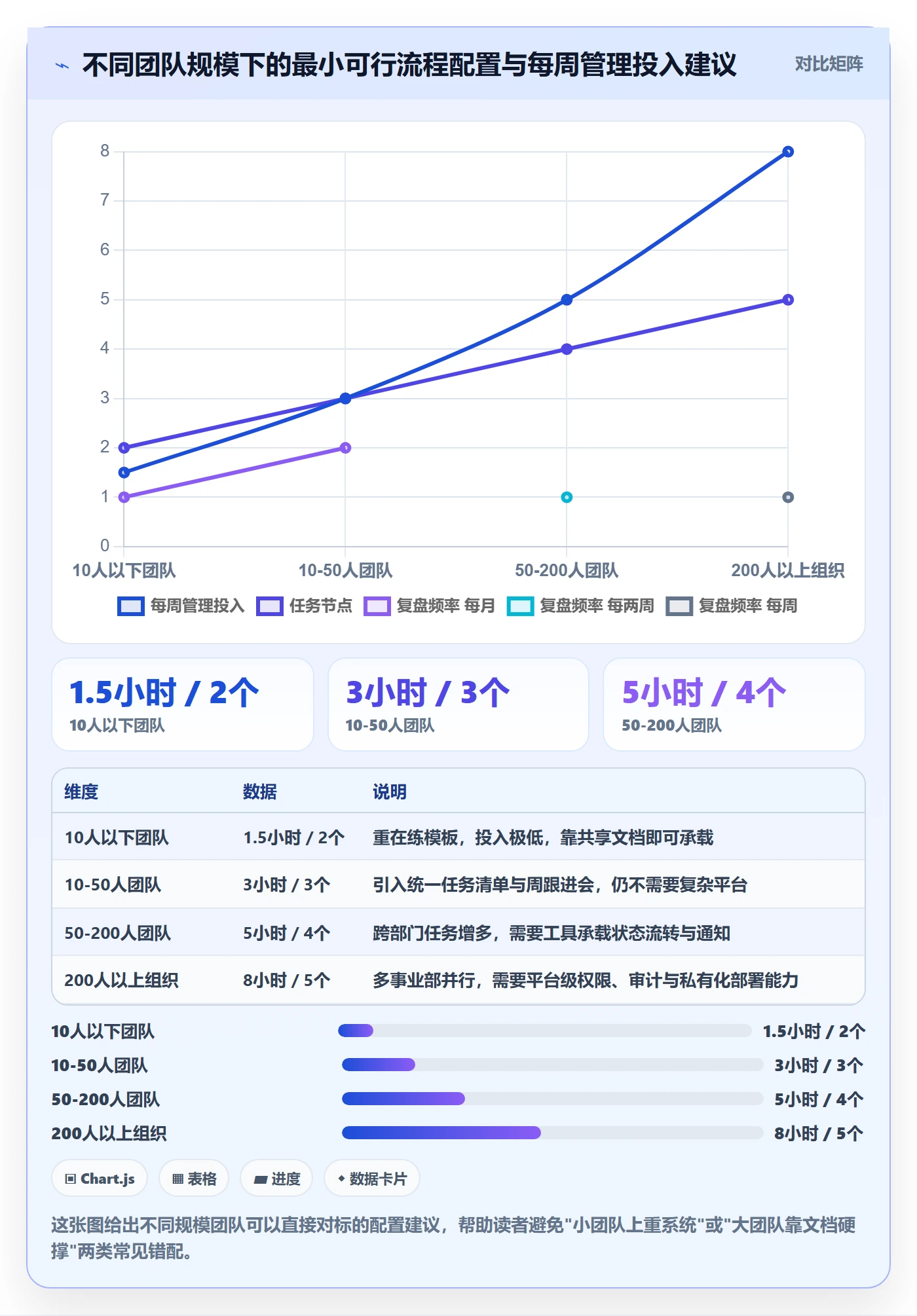
Task: Click the caption paragraph at the bottom
Action: (x=453, y=1237)
